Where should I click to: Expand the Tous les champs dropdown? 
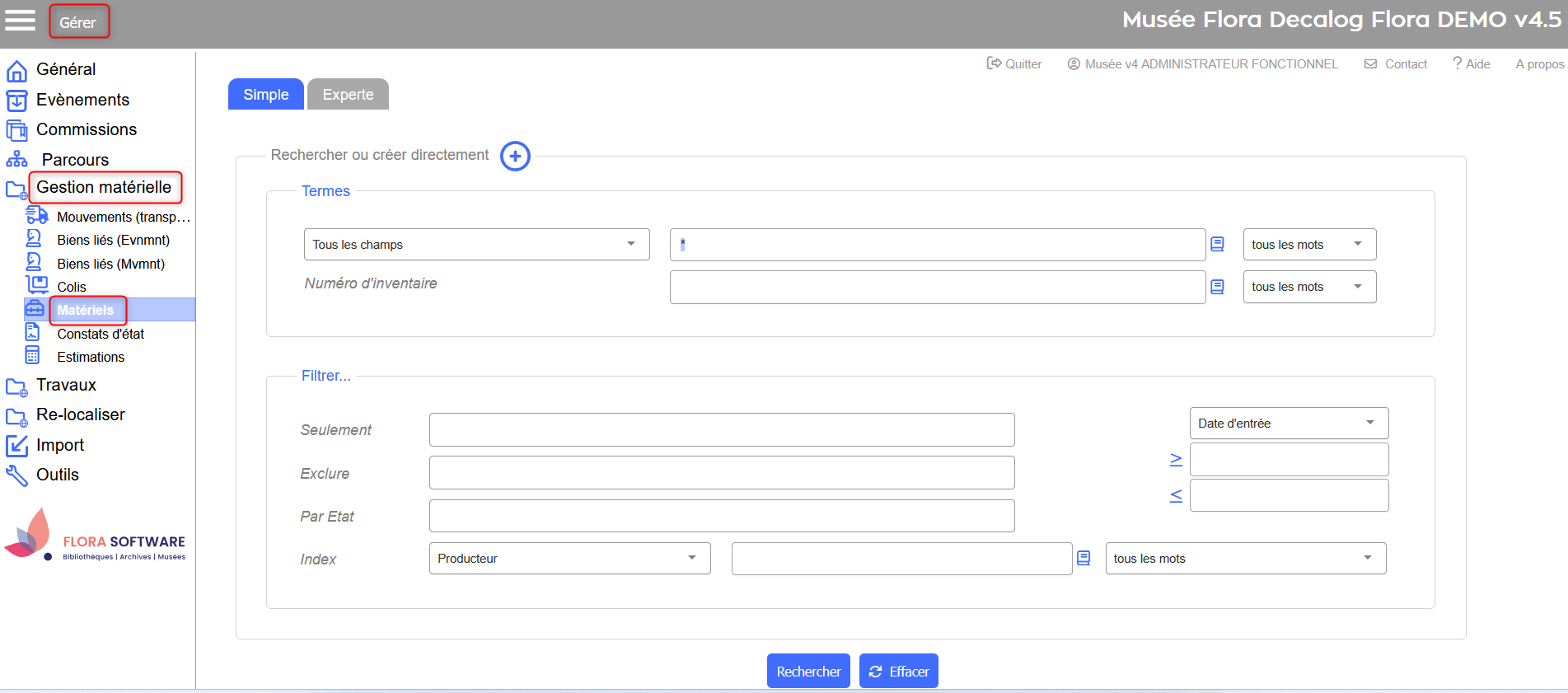(x=476, y=245)
